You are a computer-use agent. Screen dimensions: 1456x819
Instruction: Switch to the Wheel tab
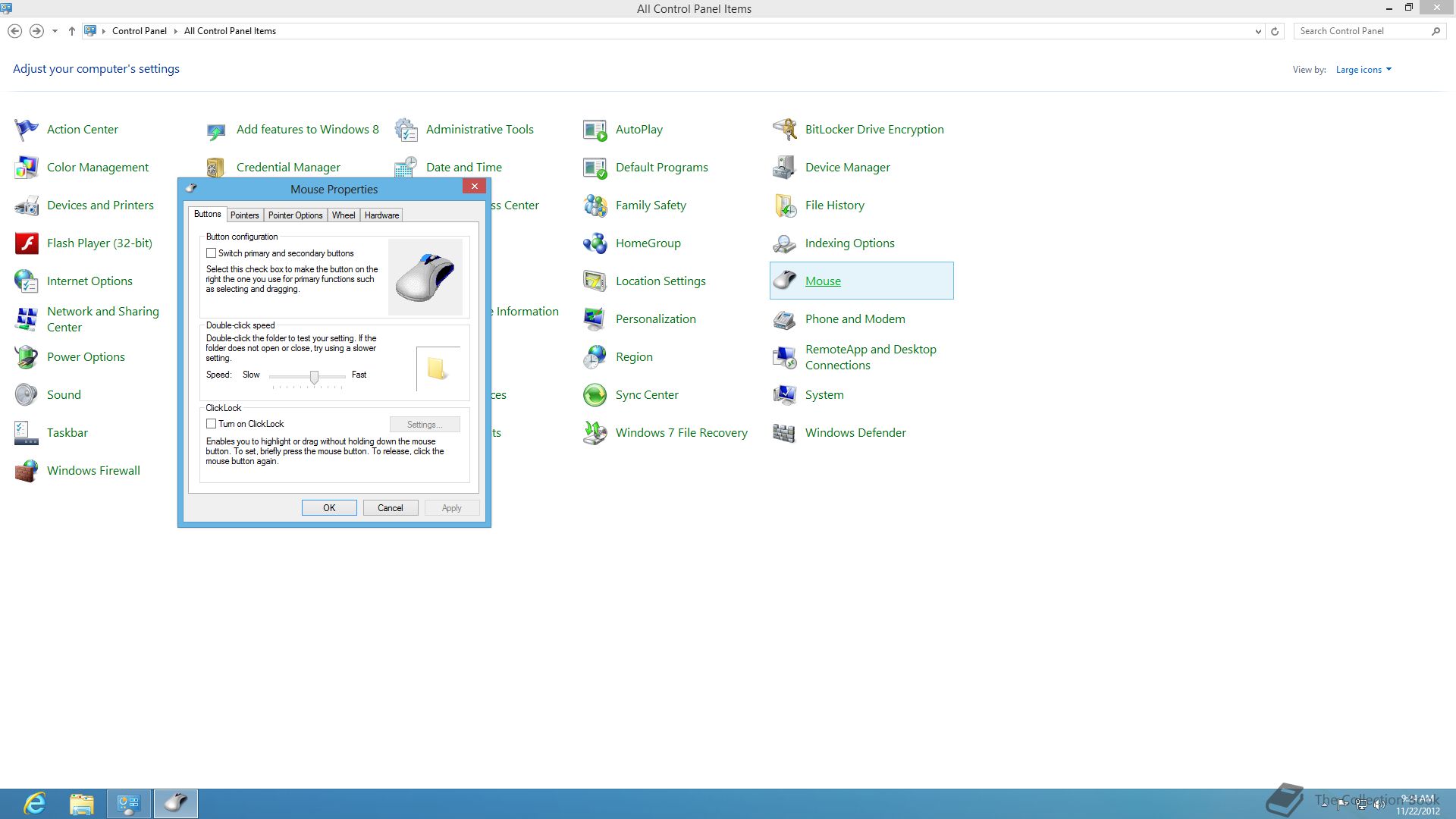(344, 215)
